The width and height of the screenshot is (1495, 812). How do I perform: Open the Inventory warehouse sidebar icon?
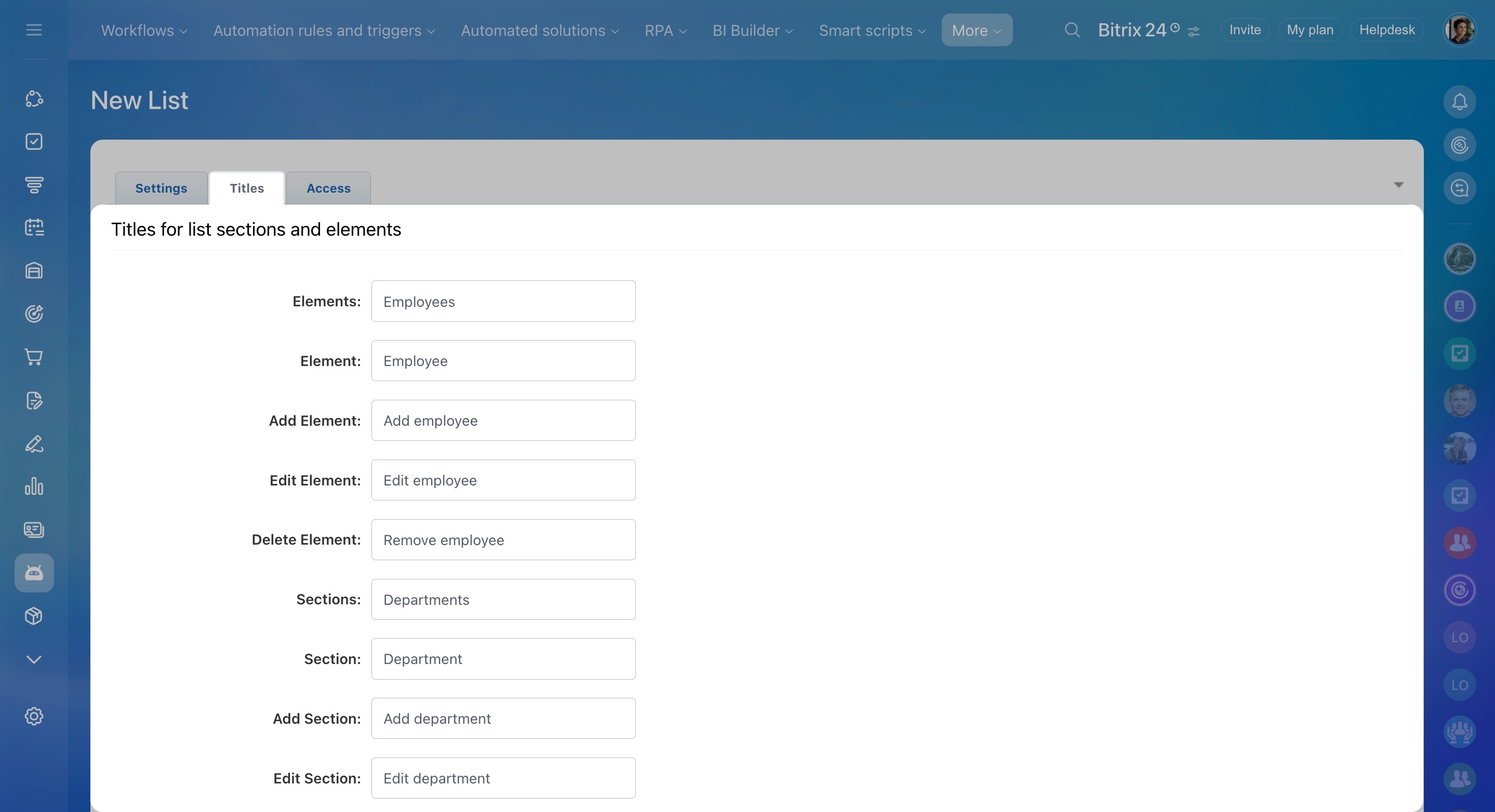34,271
